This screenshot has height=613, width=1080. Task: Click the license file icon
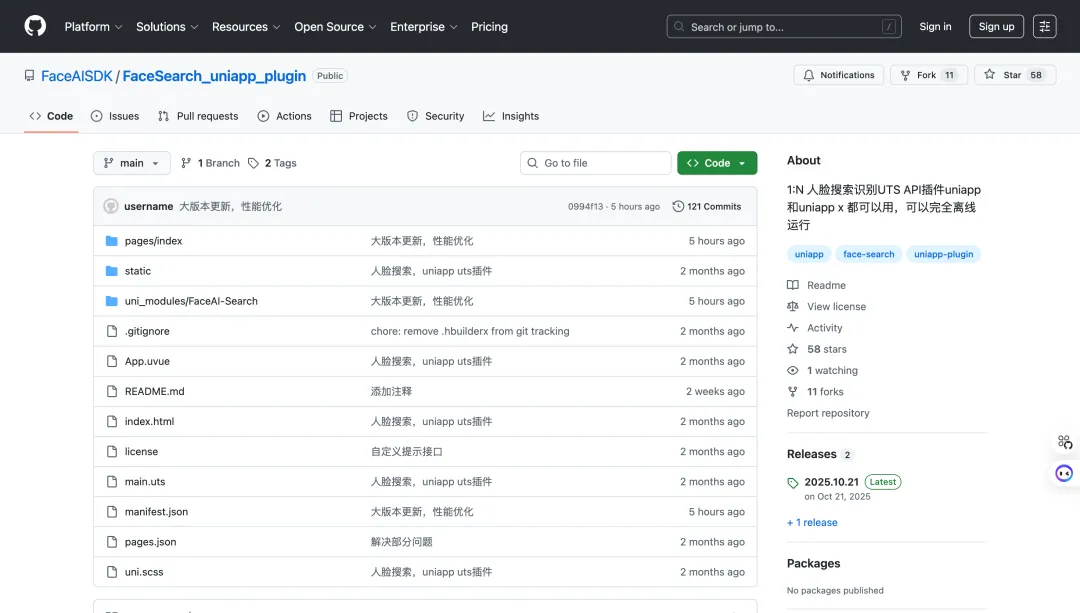tap(112, 452)
